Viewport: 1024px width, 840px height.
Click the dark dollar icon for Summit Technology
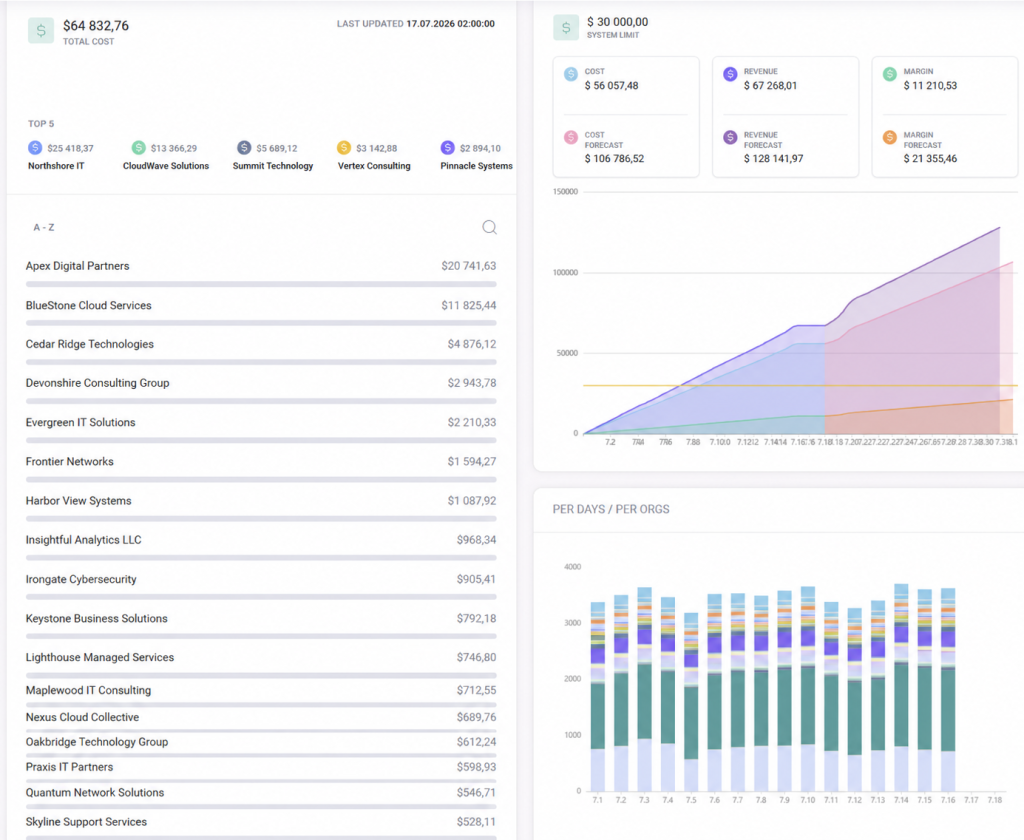click(244, 148)
